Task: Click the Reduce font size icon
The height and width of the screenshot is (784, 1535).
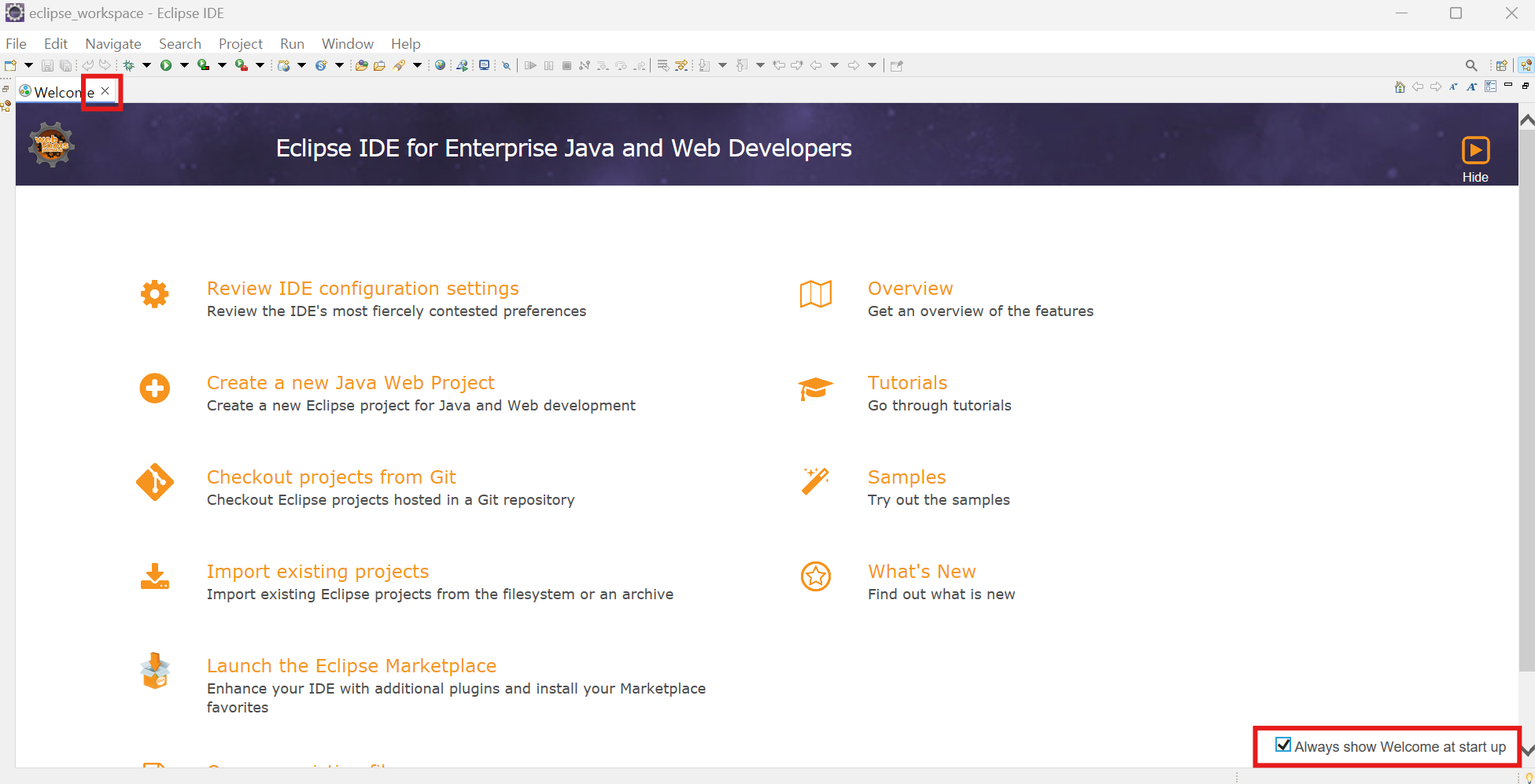Action: (1453, 86)
